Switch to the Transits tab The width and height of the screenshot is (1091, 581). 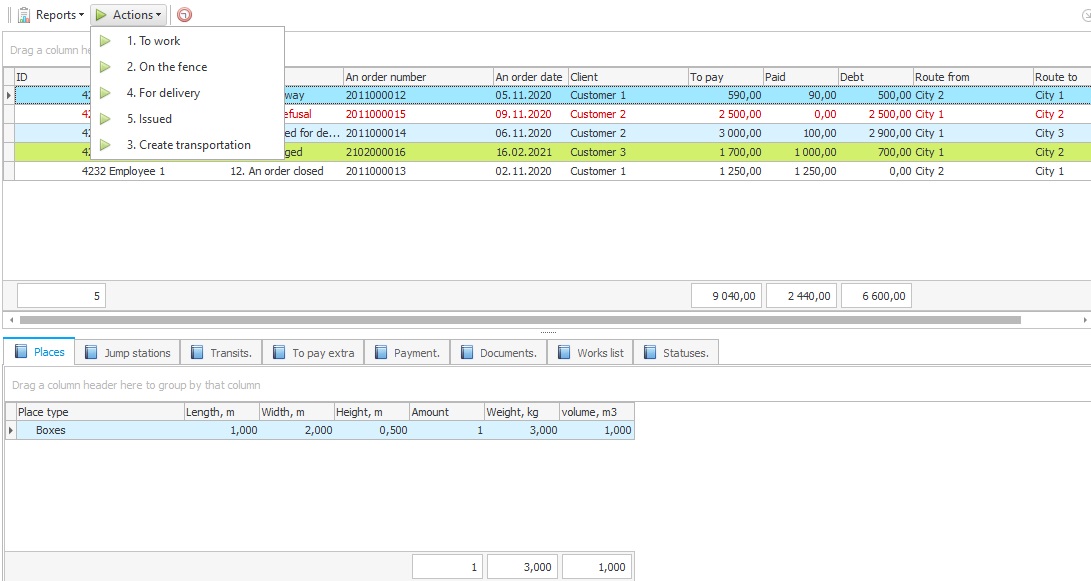coord(221,352)
